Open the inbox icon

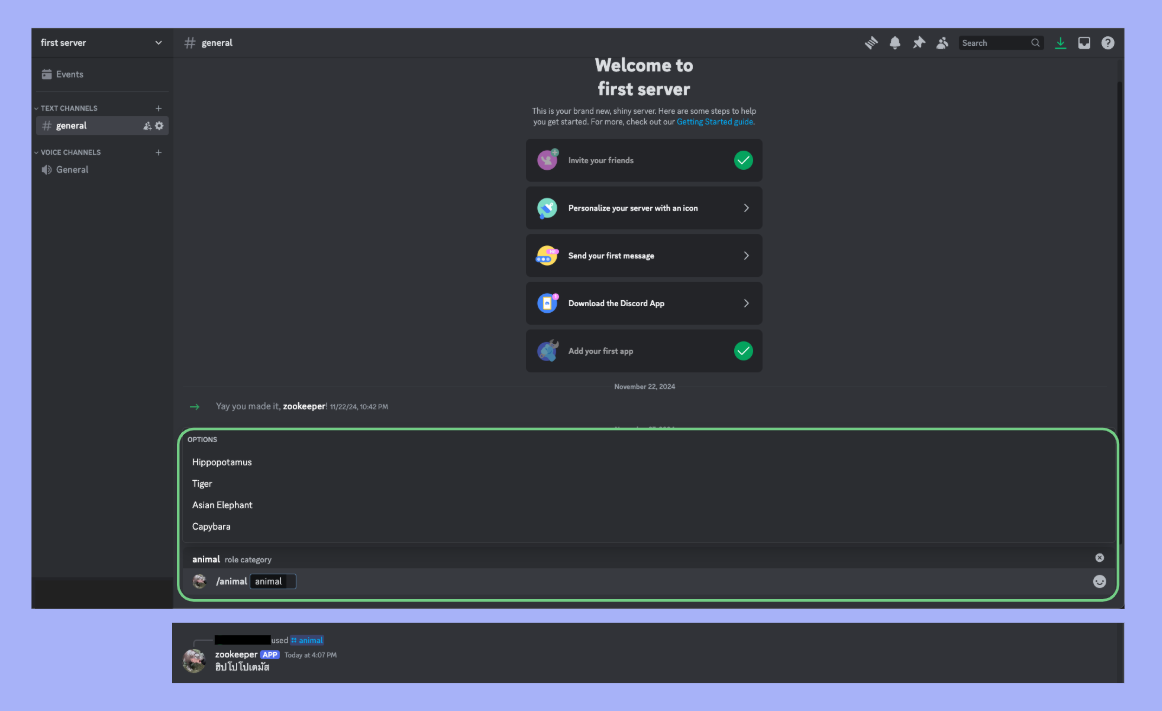click(1084, 43)
